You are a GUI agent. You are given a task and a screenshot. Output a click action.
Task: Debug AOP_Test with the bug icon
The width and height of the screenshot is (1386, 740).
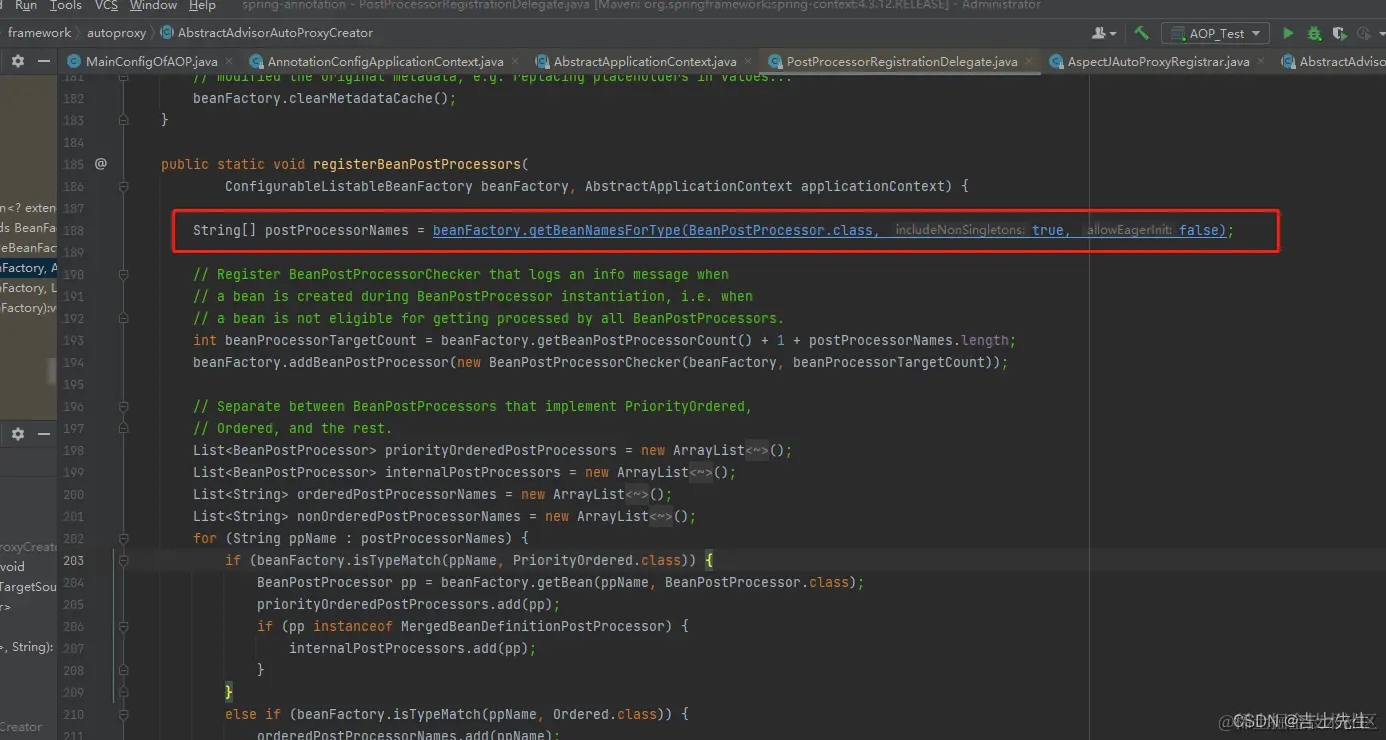pyautogui.click(x=1314, y=33)
